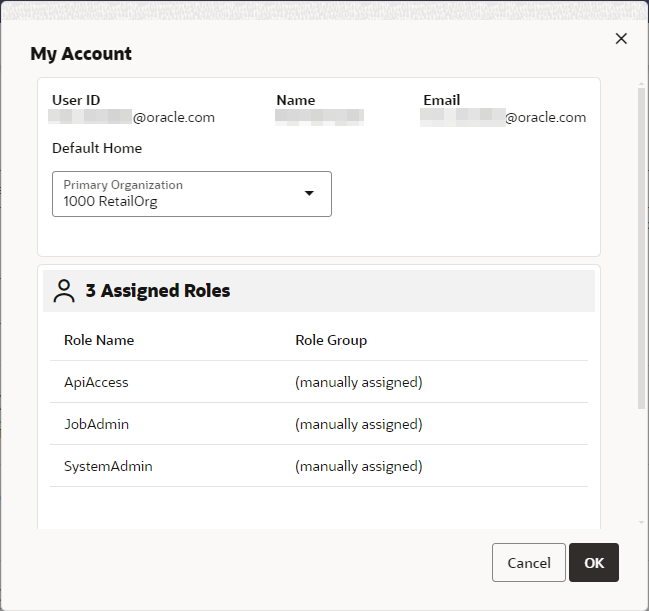Viewport: 649px width, 611px height.
Task: Click the 3 Assigned Roles heading
Action: [158, 291]
